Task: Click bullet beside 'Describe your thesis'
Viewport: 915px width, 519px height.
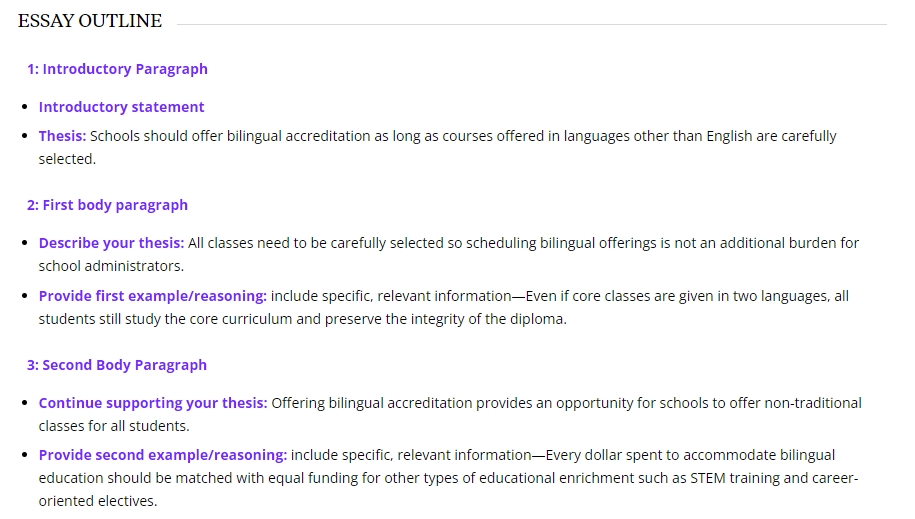Action: tap(25, 243)
